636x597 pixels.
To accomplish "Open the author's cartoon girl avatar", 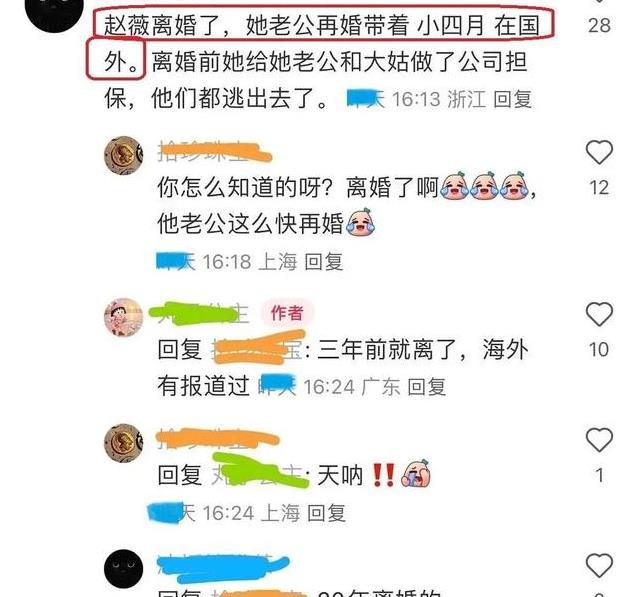I will [x=124, y=318].
